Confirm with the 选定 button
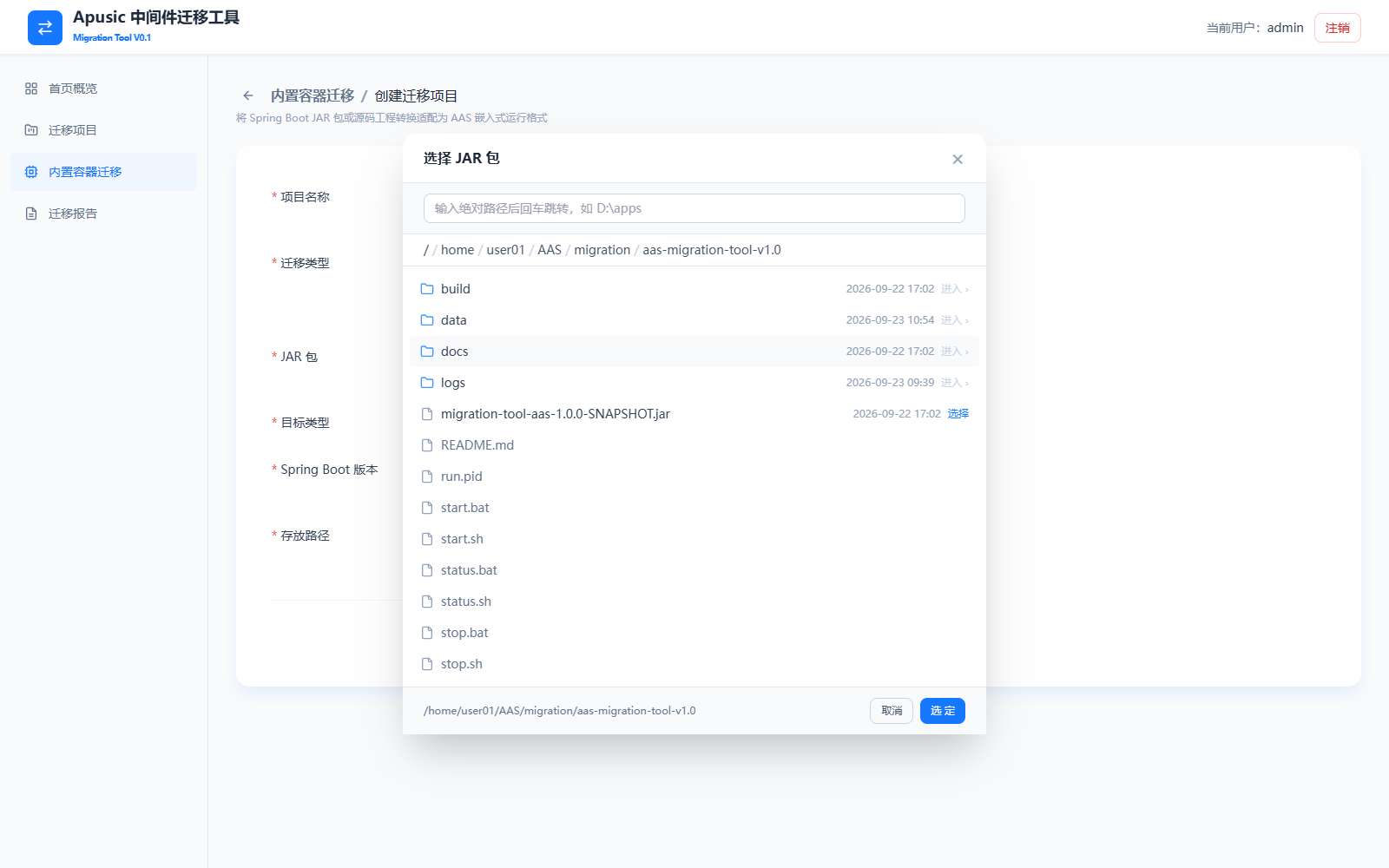This screenshot has height=868, width=1389. tap(943, 711)
